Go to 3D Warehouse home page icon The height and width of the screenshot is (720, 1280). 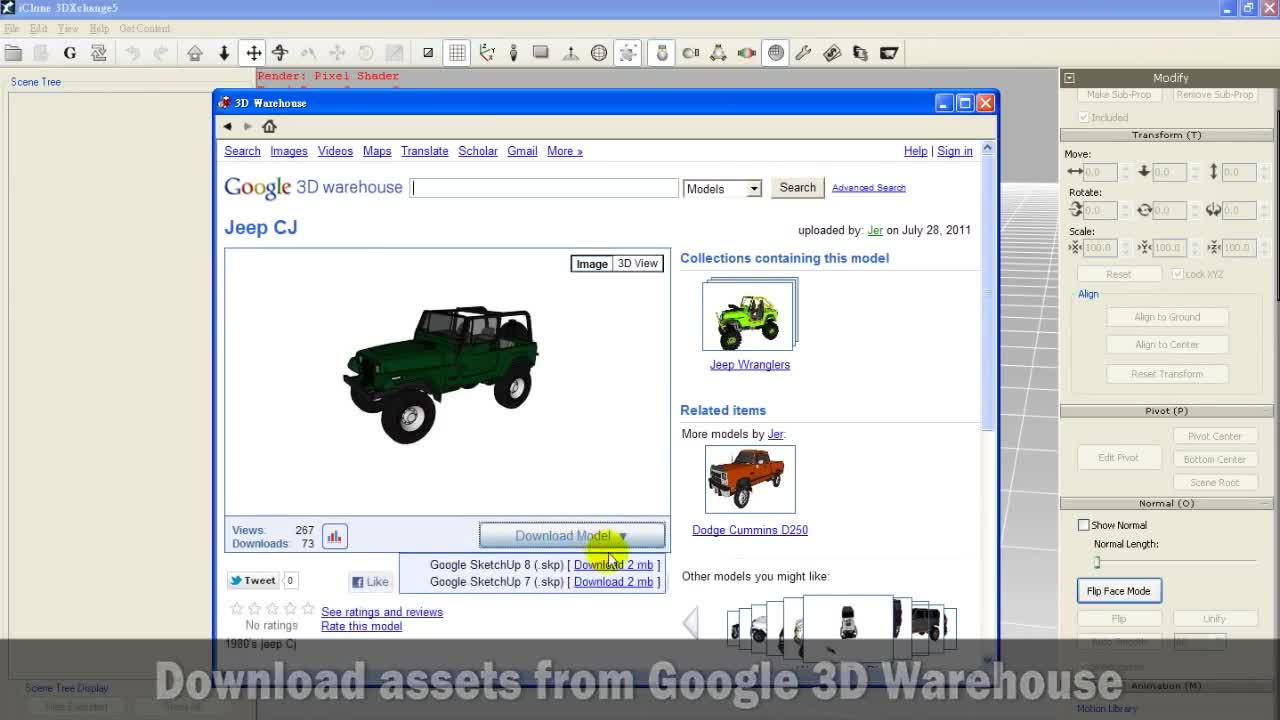pyautogui.click(x=269, y=126)
